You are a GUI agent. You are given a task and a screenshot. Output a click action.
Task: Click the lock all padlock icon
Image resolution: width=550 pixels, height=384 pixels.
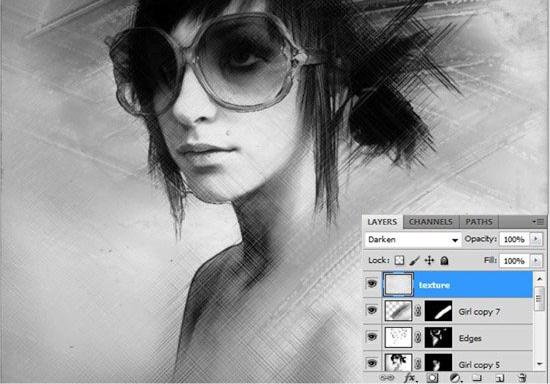[x=444, y=260]
